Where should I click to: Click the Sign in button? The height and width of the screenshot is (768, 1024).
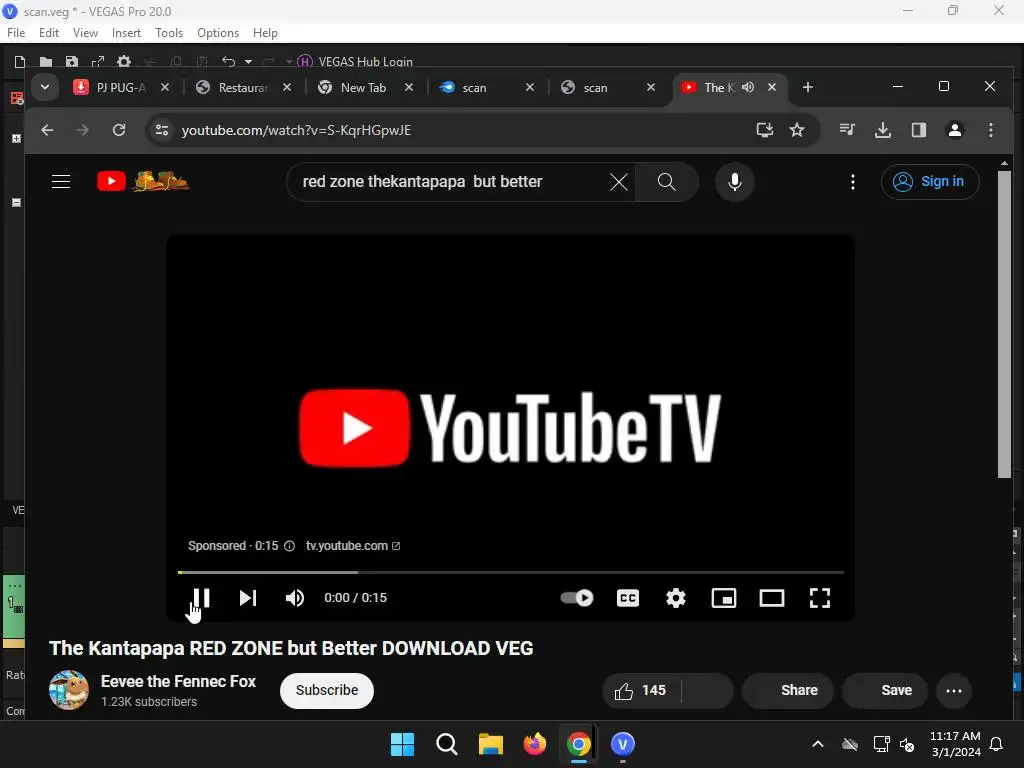[x=930, y=182]
